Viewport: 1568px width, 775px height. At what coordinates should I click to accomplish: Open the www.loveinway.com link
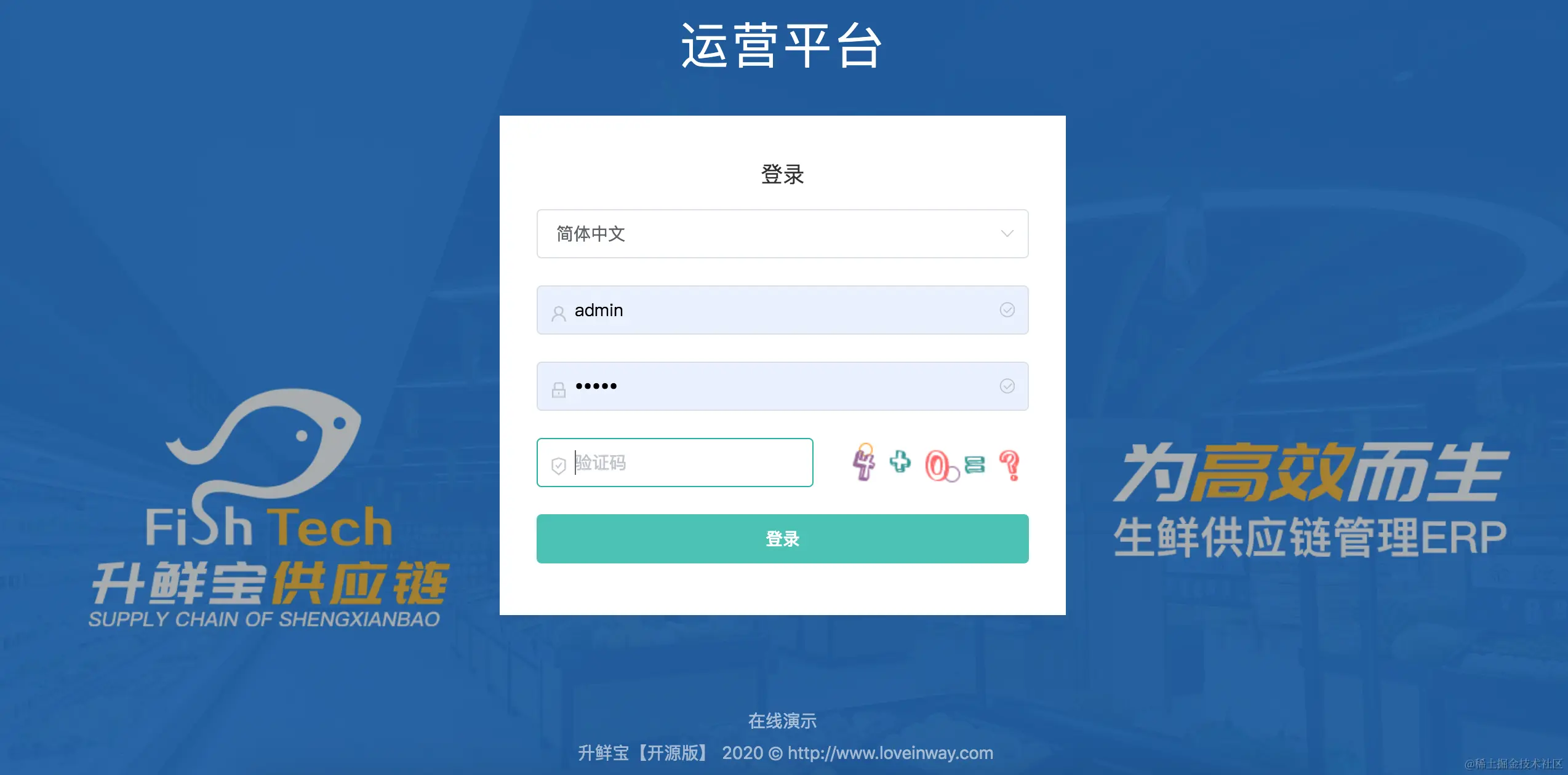point(890,753)
